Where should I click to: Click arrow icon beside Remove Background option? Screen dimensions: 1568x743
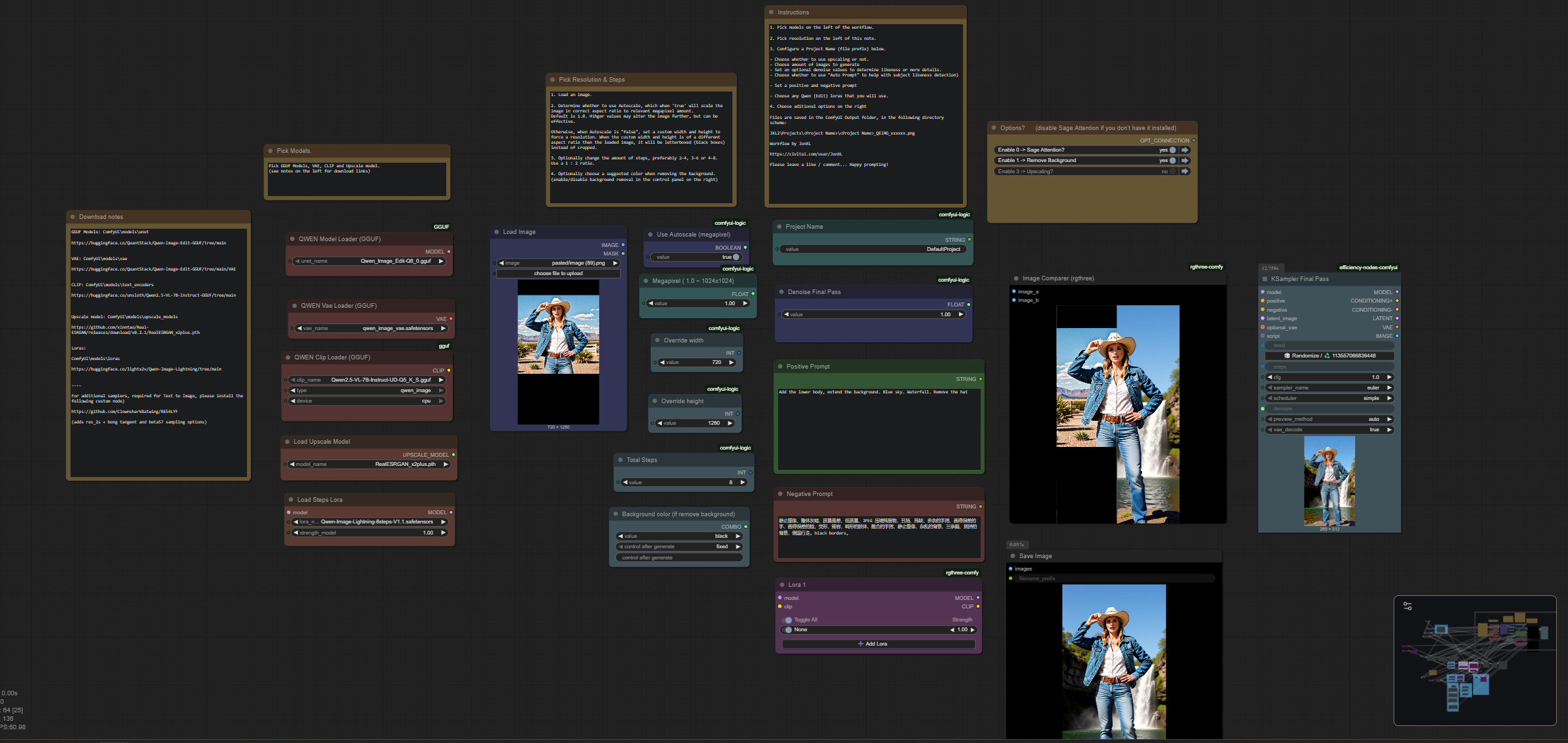point(1184,161)
